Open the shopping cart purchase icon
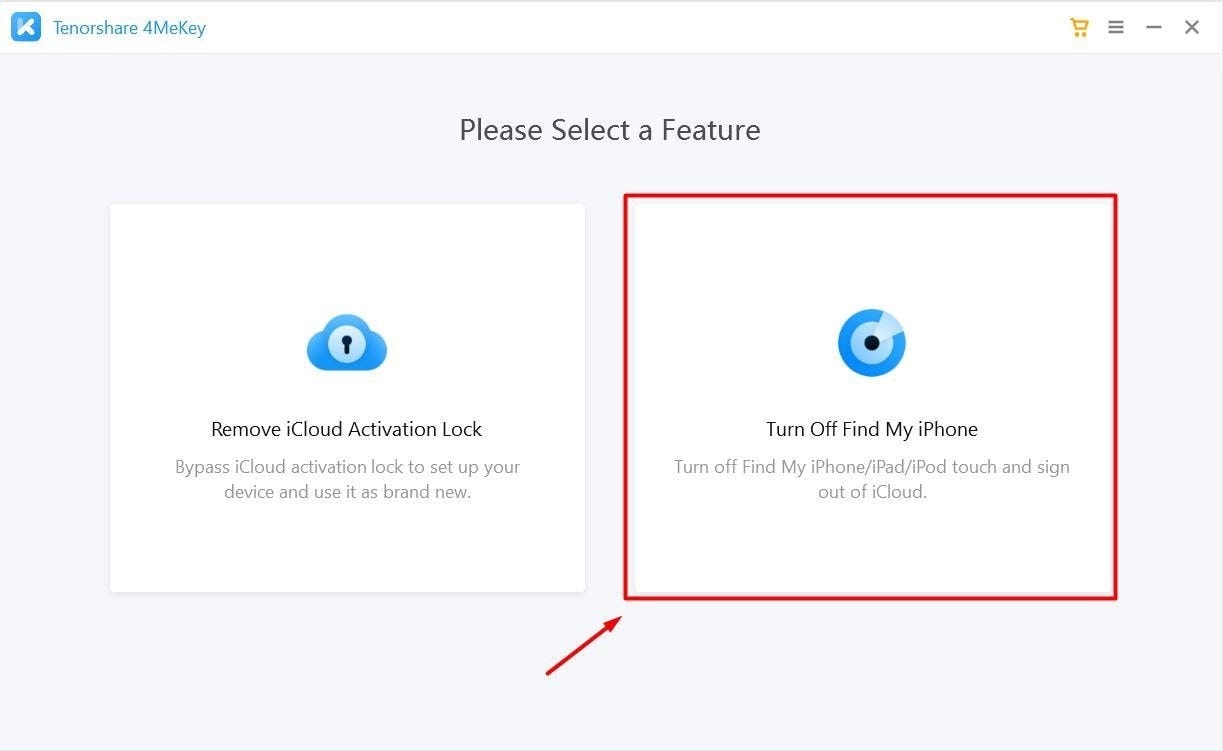The width and height of the screenshot is (1223, 751). coord(1079,27)
